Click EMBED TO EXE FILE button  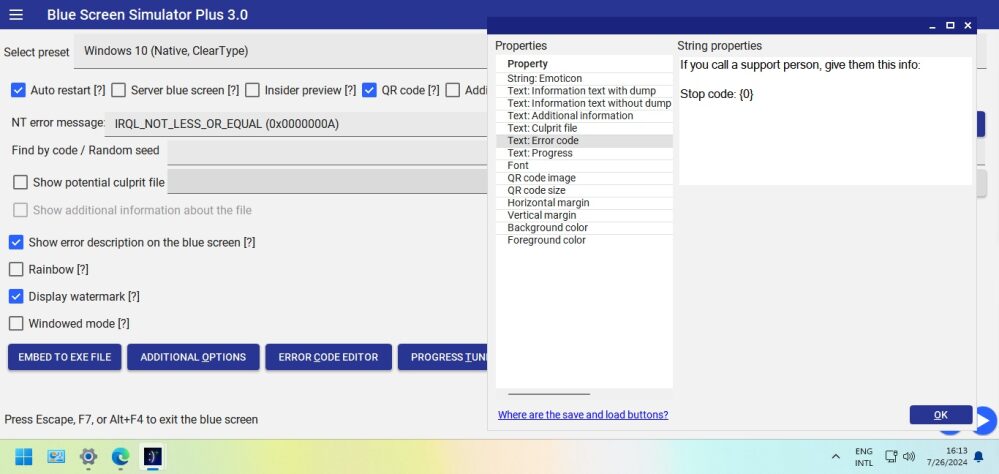tap(64, 357)
